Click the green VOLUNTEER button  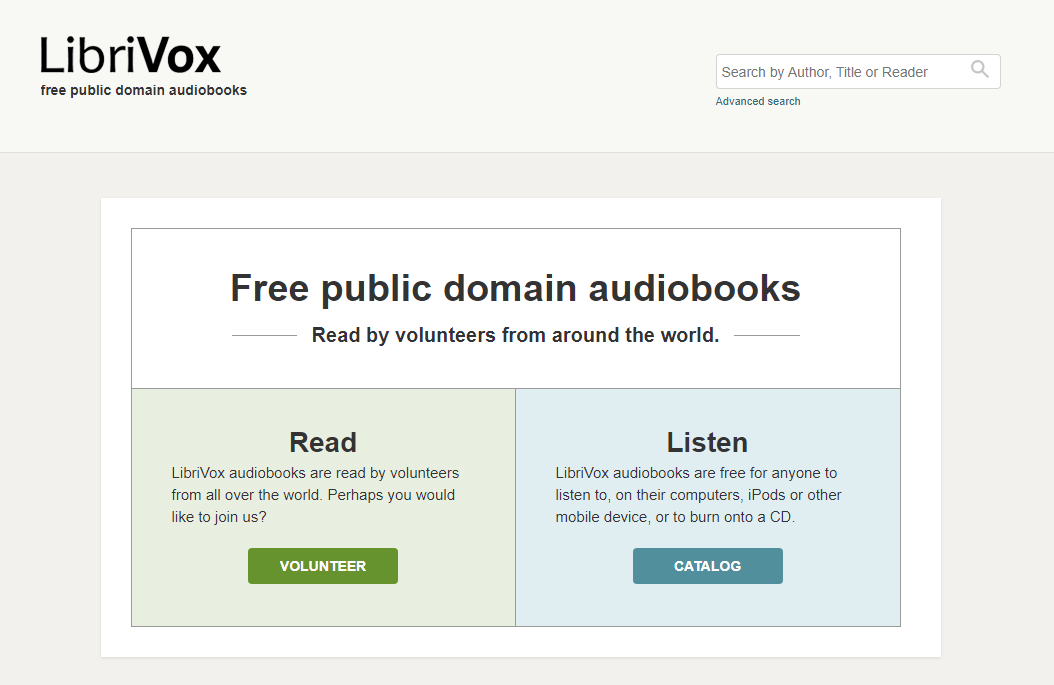[x=323, y=566]
